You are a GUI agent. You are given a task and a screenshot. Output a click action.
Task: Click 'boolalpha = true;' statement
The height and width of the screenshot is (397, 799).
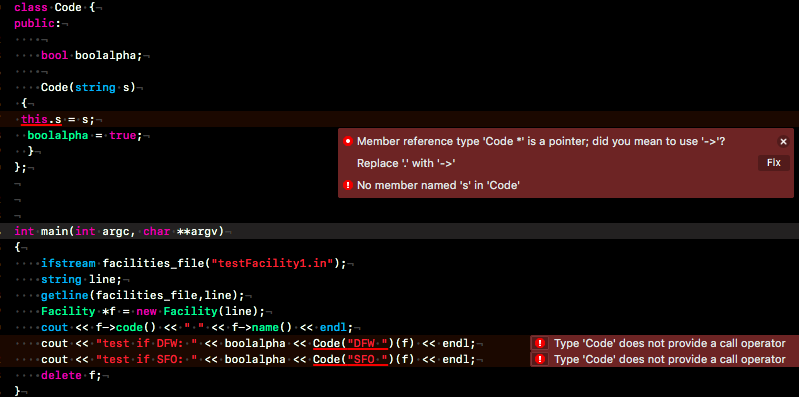[x=85, y=136]
